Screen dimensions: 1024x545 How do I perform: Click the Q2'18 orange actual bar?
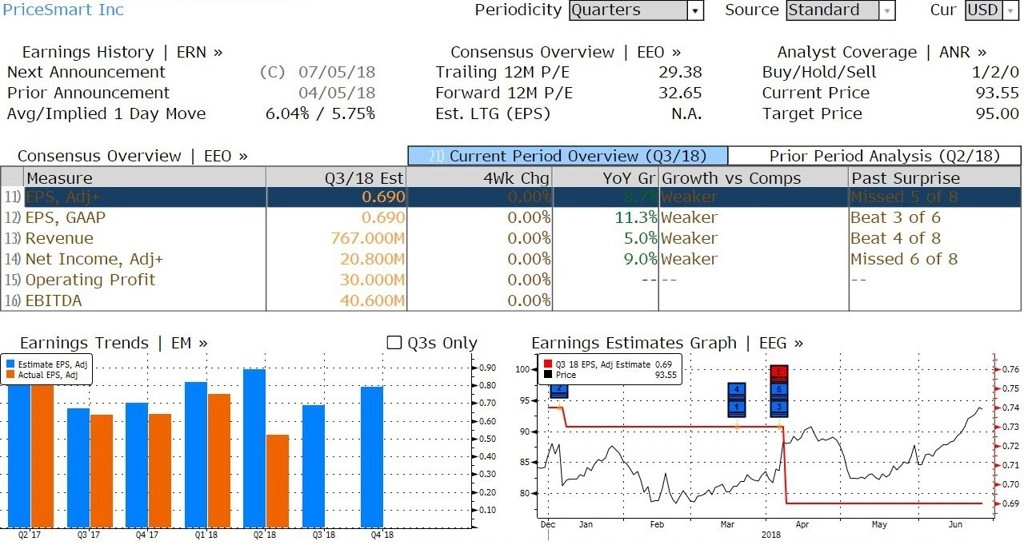pyautogui.click(x=278, y=481)
